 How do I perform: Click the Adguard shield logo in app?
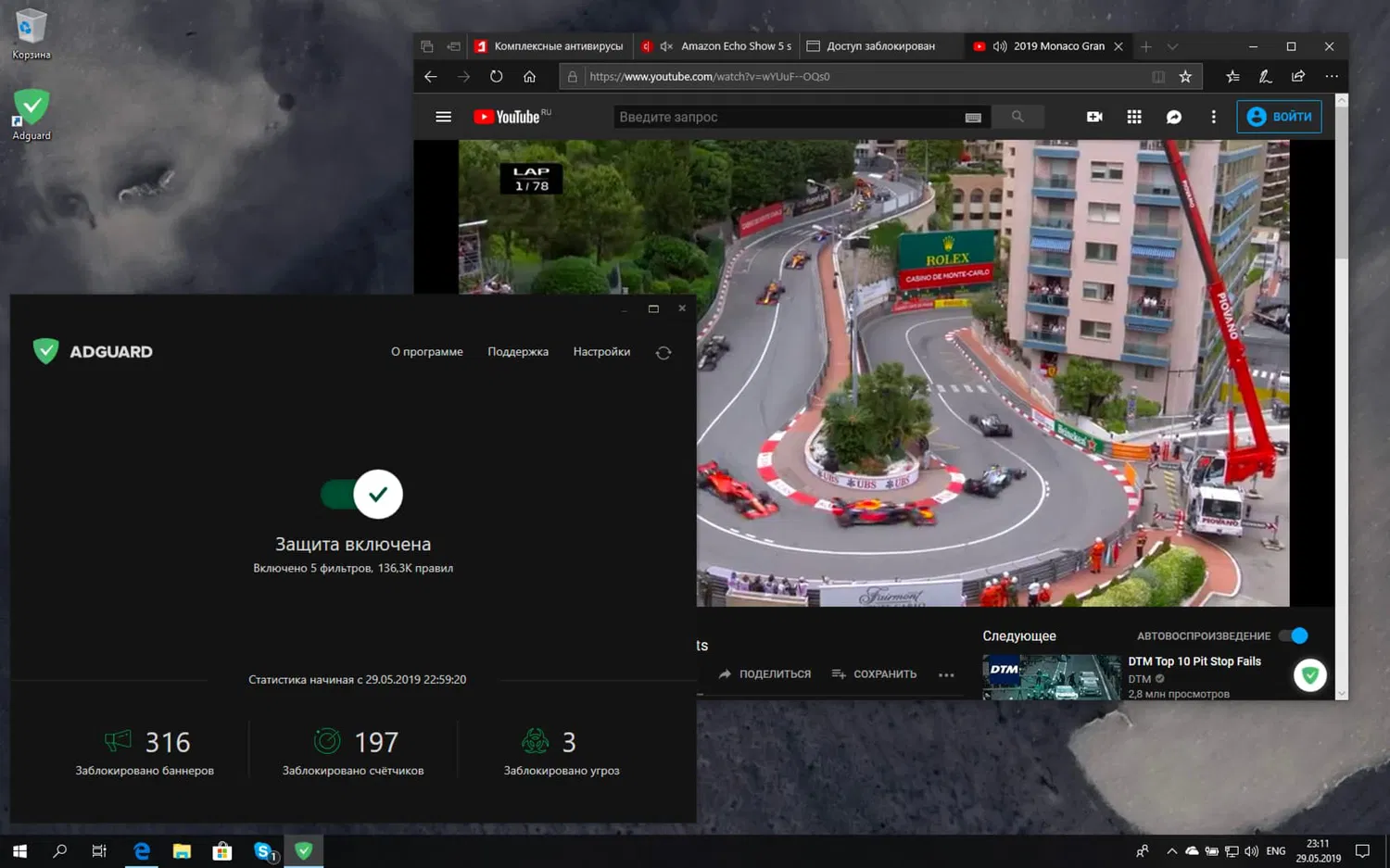click(45, 351)
